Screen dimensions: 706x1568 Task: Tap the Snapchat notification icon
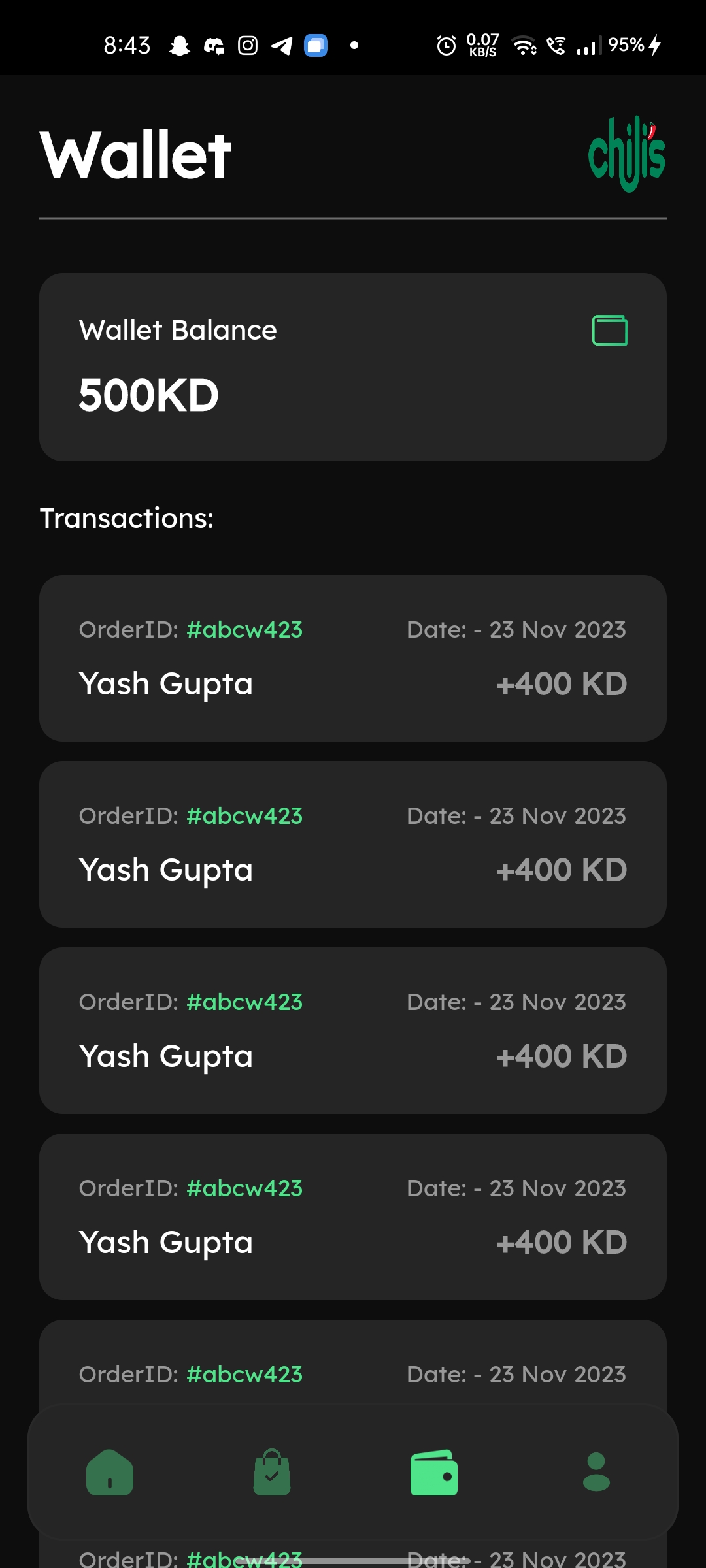[x=180, y=45]
